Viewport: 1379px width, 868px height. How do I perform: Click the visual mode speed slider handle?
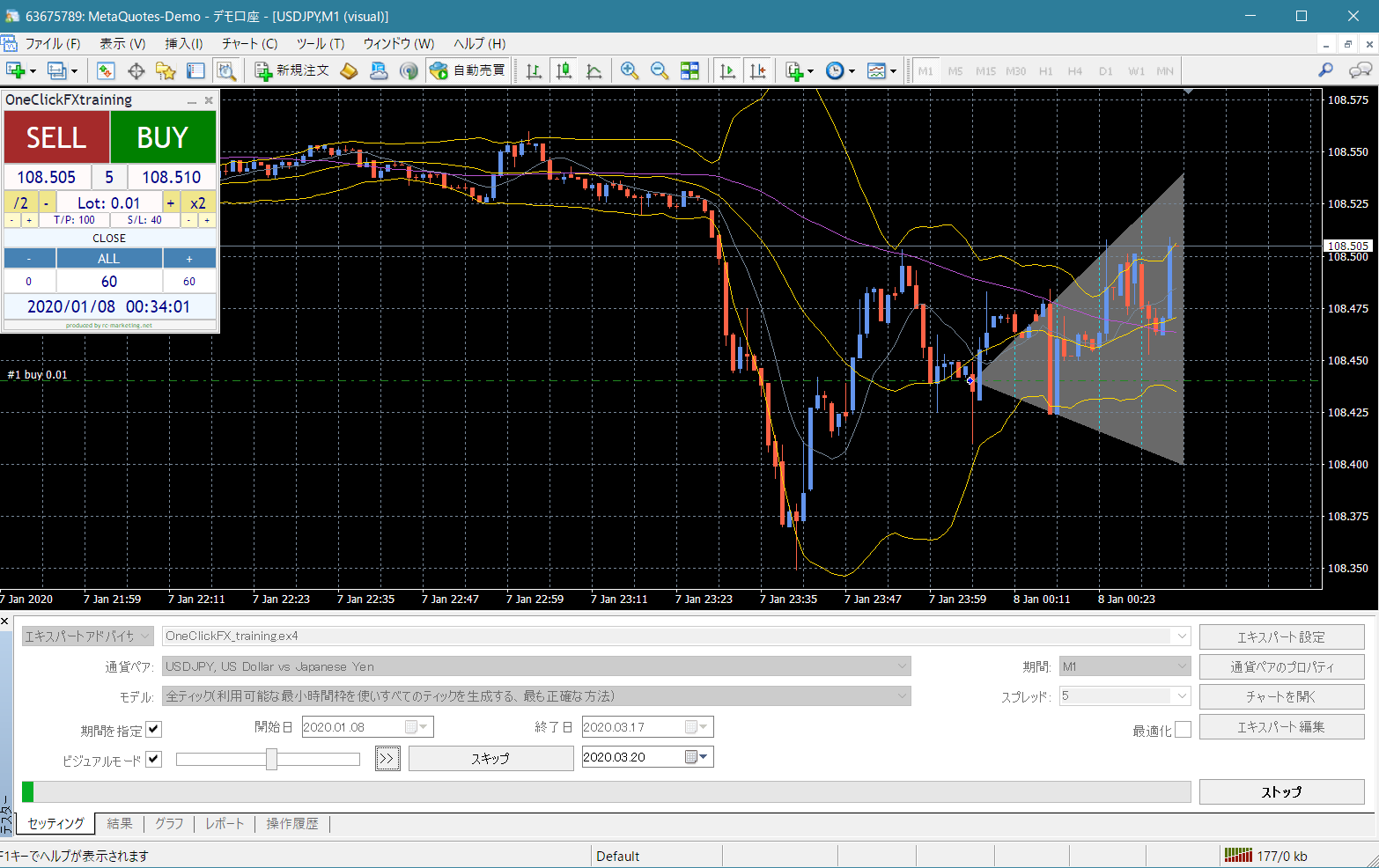coord(271,759)
